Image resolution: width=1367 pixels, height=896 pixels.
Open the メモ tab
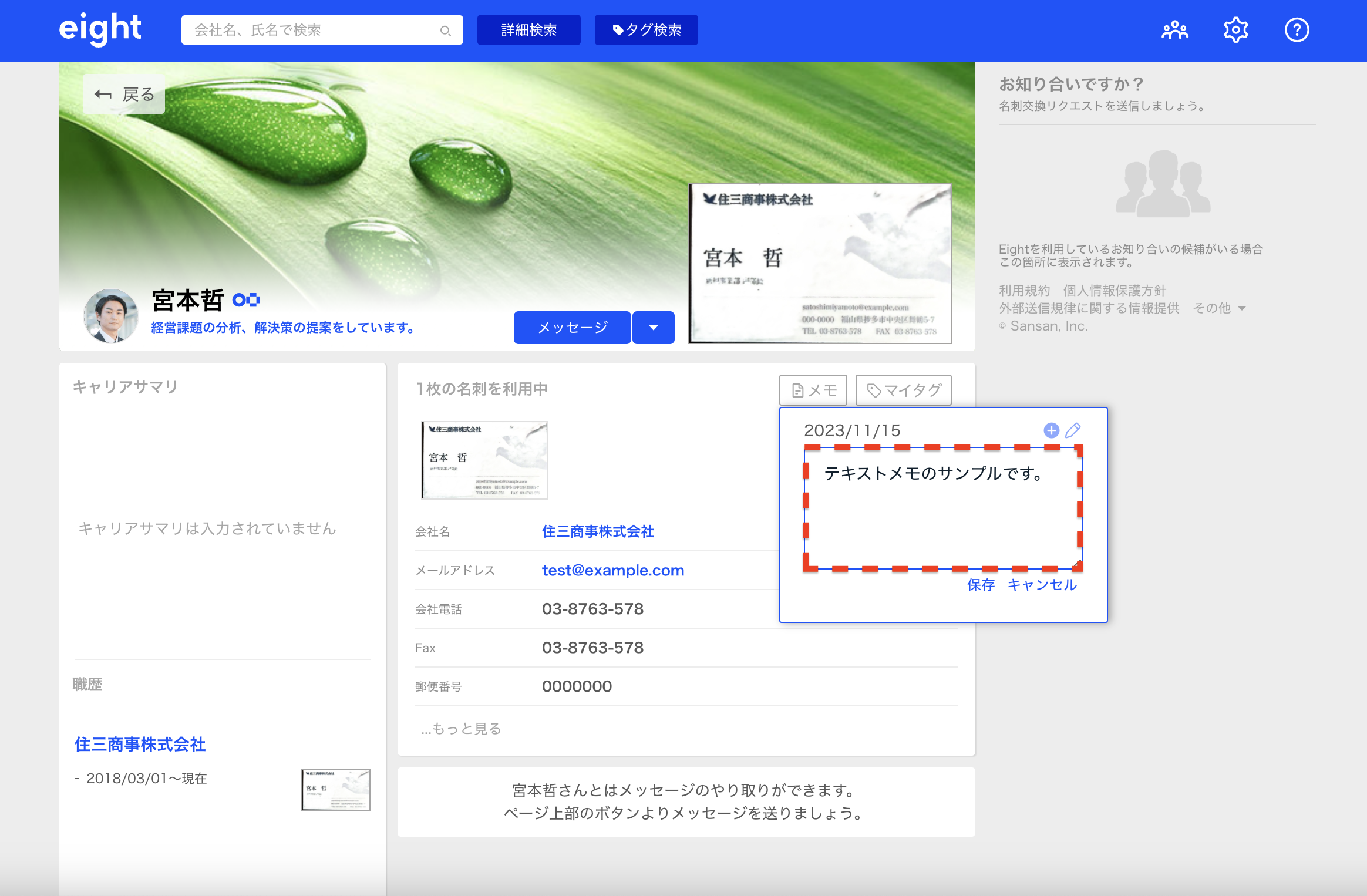pyautogui.click(x=813, y=390)
